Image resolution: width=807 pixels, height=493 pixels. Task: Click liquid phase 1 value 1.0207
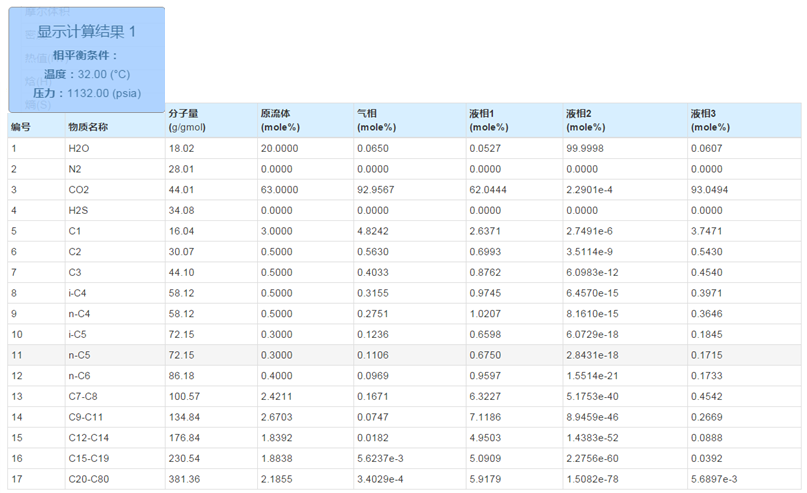tap(485, 313)
